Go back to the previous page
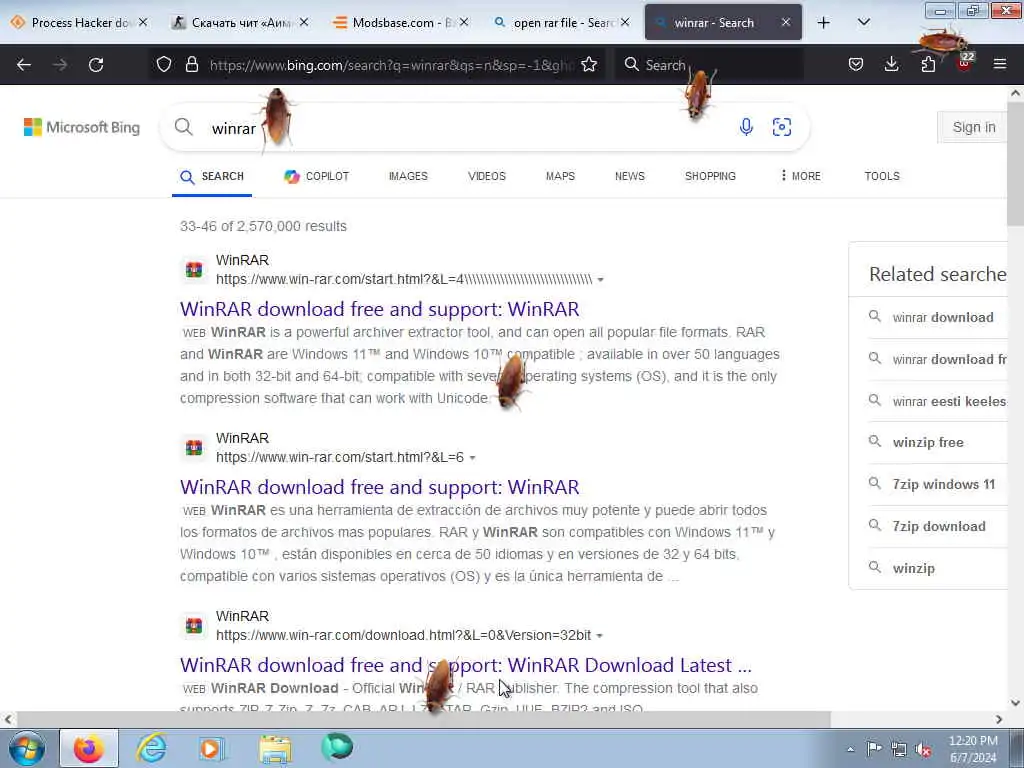The image size is (1024, 768). (x=24, y=65)
